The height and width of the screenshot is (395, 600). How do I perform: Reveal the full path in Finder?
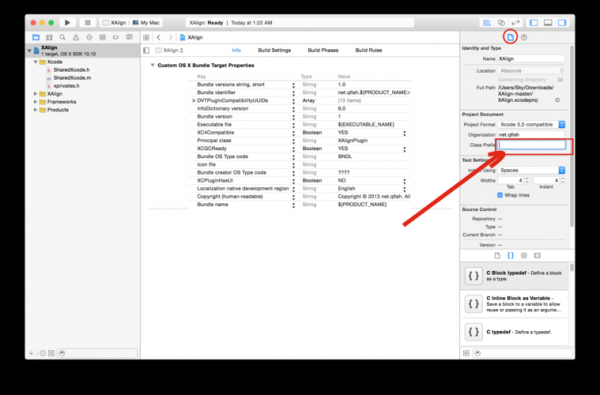click(x=558, y=100)
